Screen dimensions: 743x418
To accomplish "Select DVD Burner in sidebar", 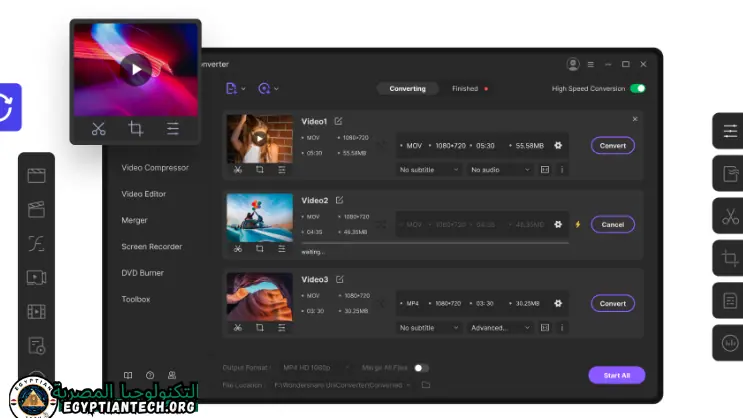I will [x=142, y=273].
